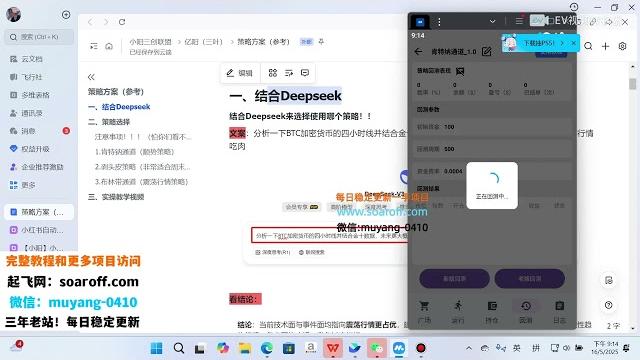
Task: Click the grid apps icon in floating toolbar
Action: (273, 73)
